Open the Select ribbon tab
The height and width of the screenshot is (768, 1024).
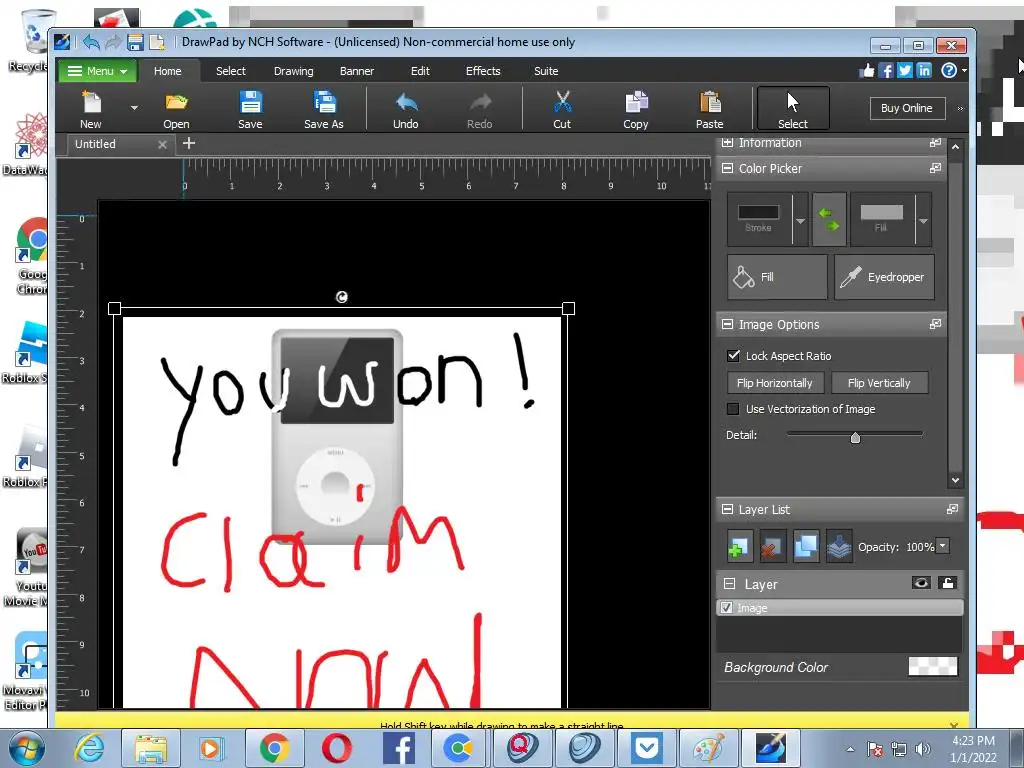click(231, 71)
